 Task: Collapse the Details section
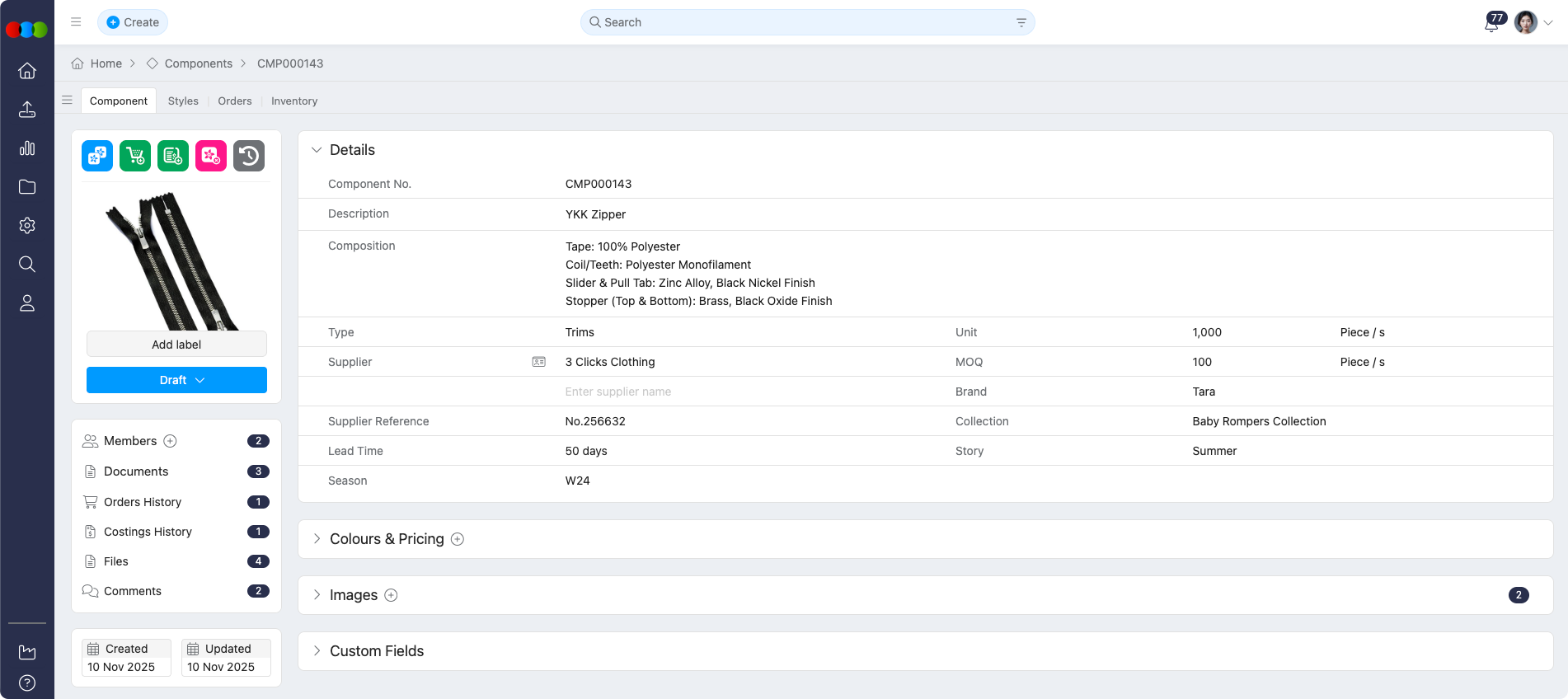[x=317, y=150]
